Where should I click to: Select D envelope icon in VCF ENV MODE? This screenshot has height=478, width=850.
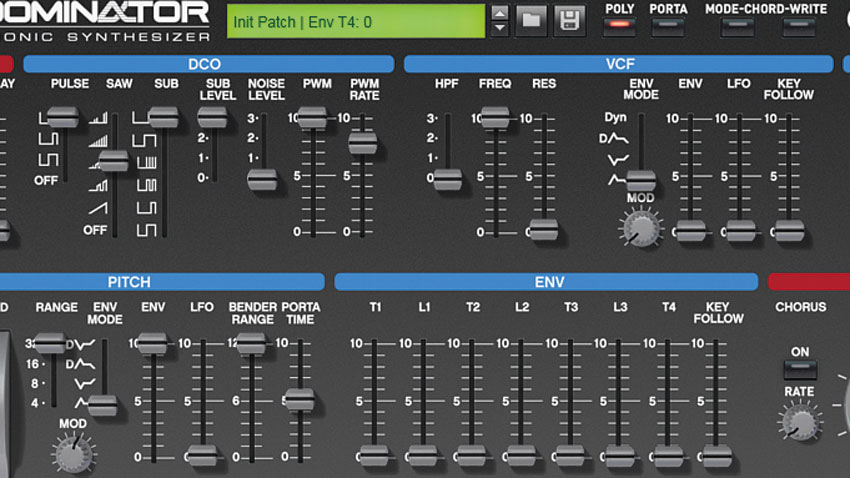614,138
